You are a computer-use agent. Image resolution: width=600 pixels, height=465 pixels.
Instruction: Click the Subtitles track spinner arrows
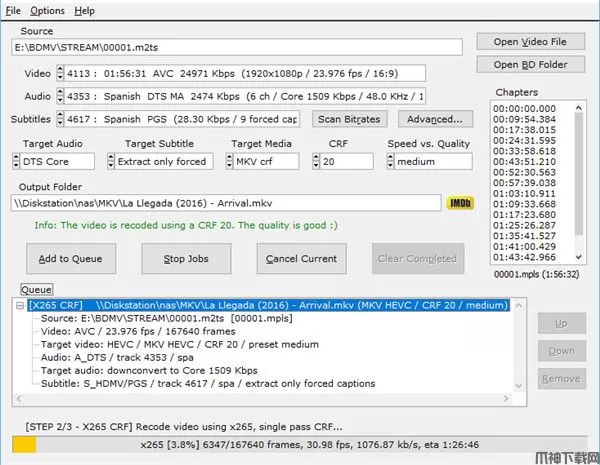point(59,119)
